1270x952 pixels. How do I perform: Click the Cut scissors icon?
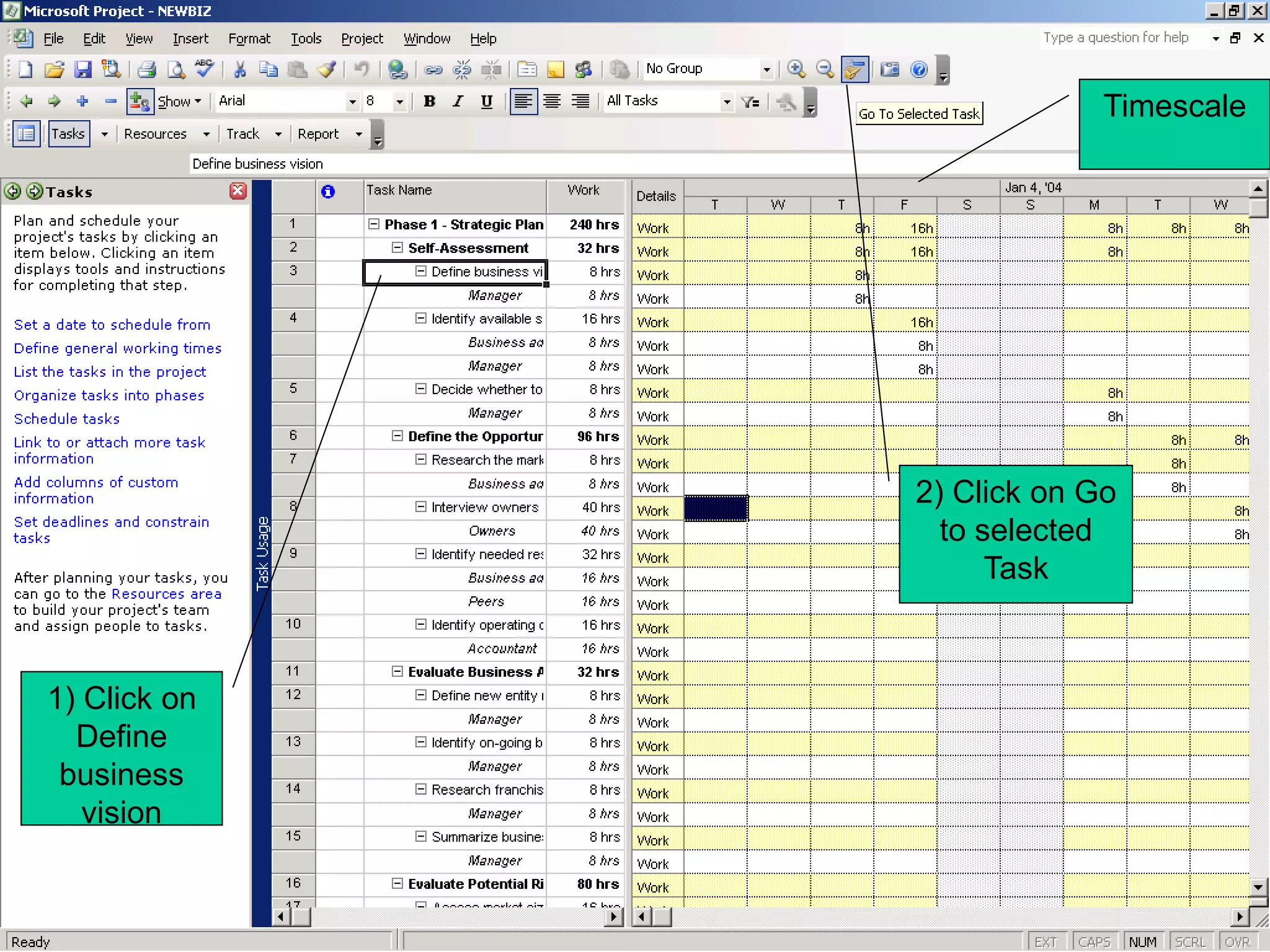click(x=240, y=69)
